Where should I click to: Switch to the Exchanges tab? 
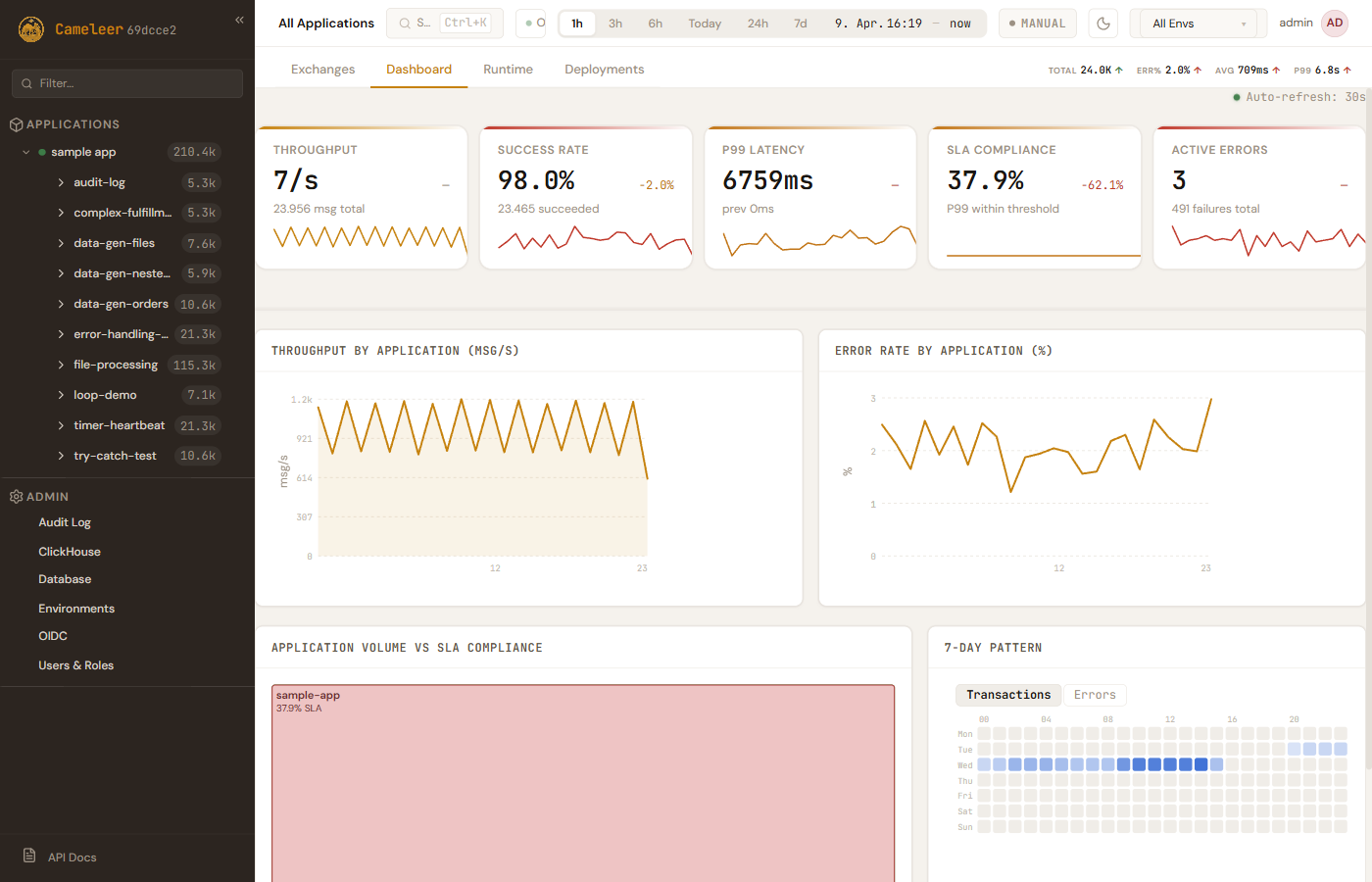[322, 70]
